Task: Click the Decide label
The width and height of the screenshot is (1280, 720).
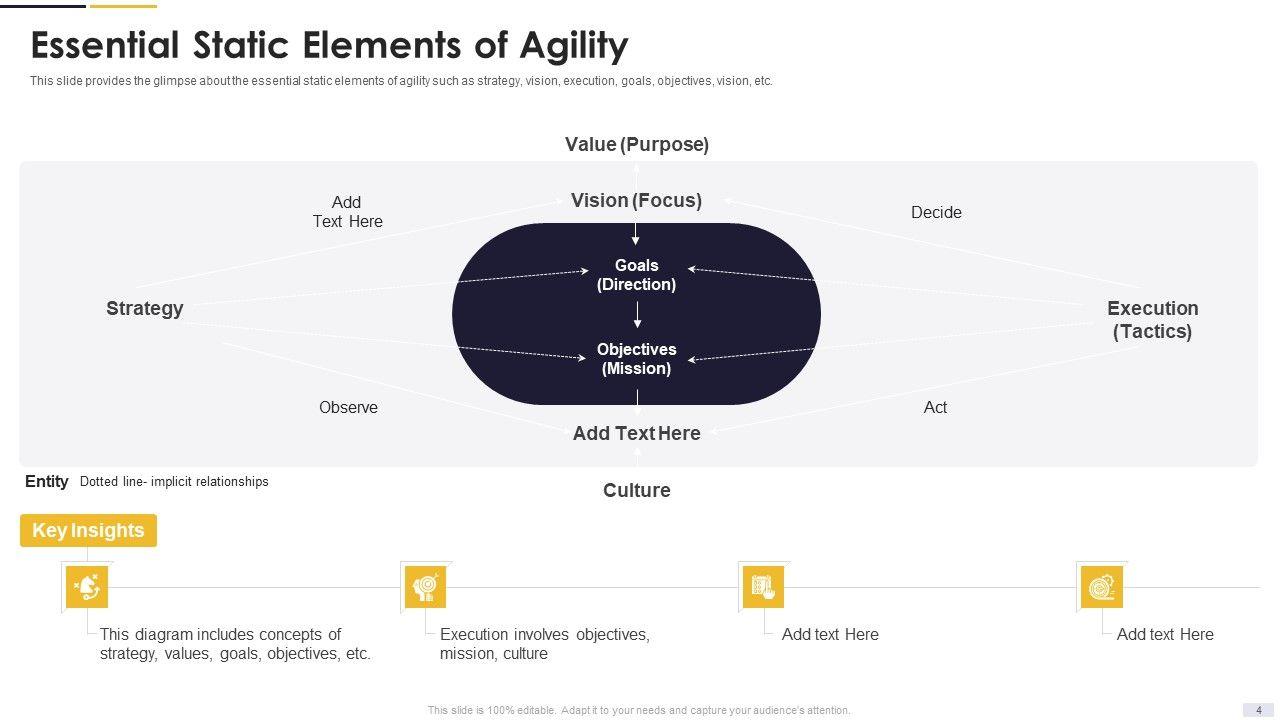Action: (936, 213)
